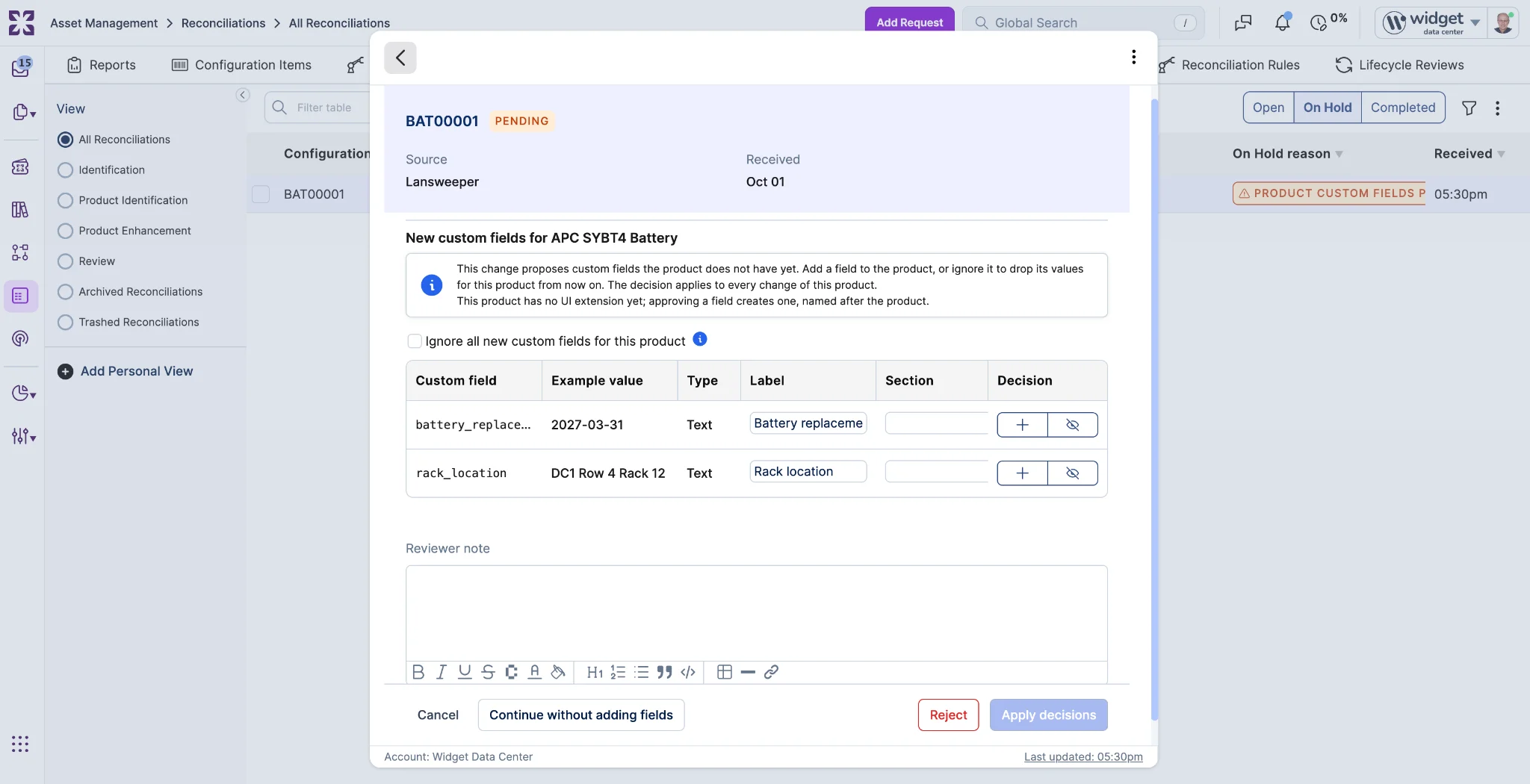The height and width of the screenshot is (784, 1530).
Task: Collapse the View side panel
Action: [x=243, y=95]
